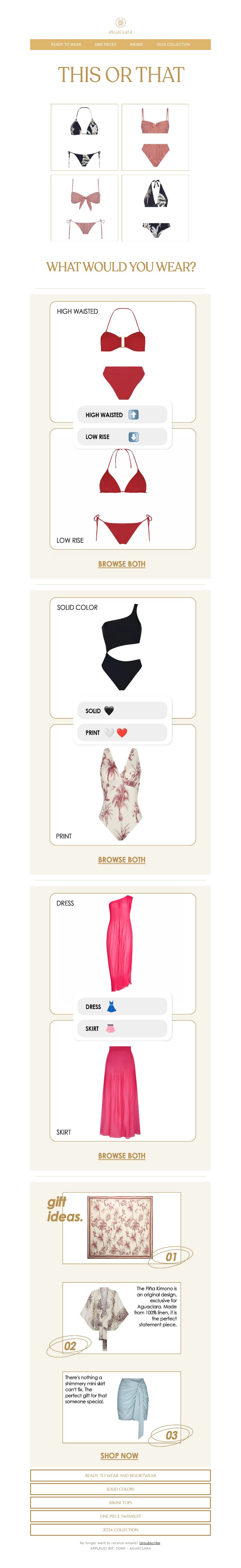Click the 03 gift idea number badge
Viewport: 241px width, 1568px height.
point(171,1435)
